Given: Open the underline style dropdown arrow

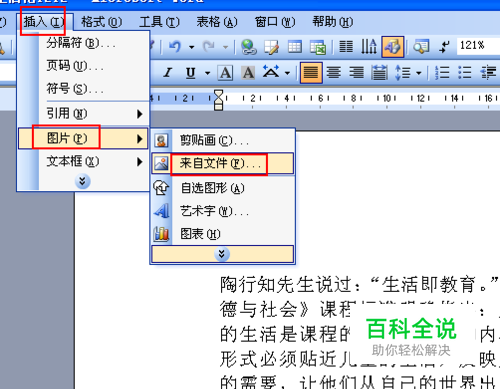Looking at the screenshot, I should pyautogui.click(x=207, y=73).
